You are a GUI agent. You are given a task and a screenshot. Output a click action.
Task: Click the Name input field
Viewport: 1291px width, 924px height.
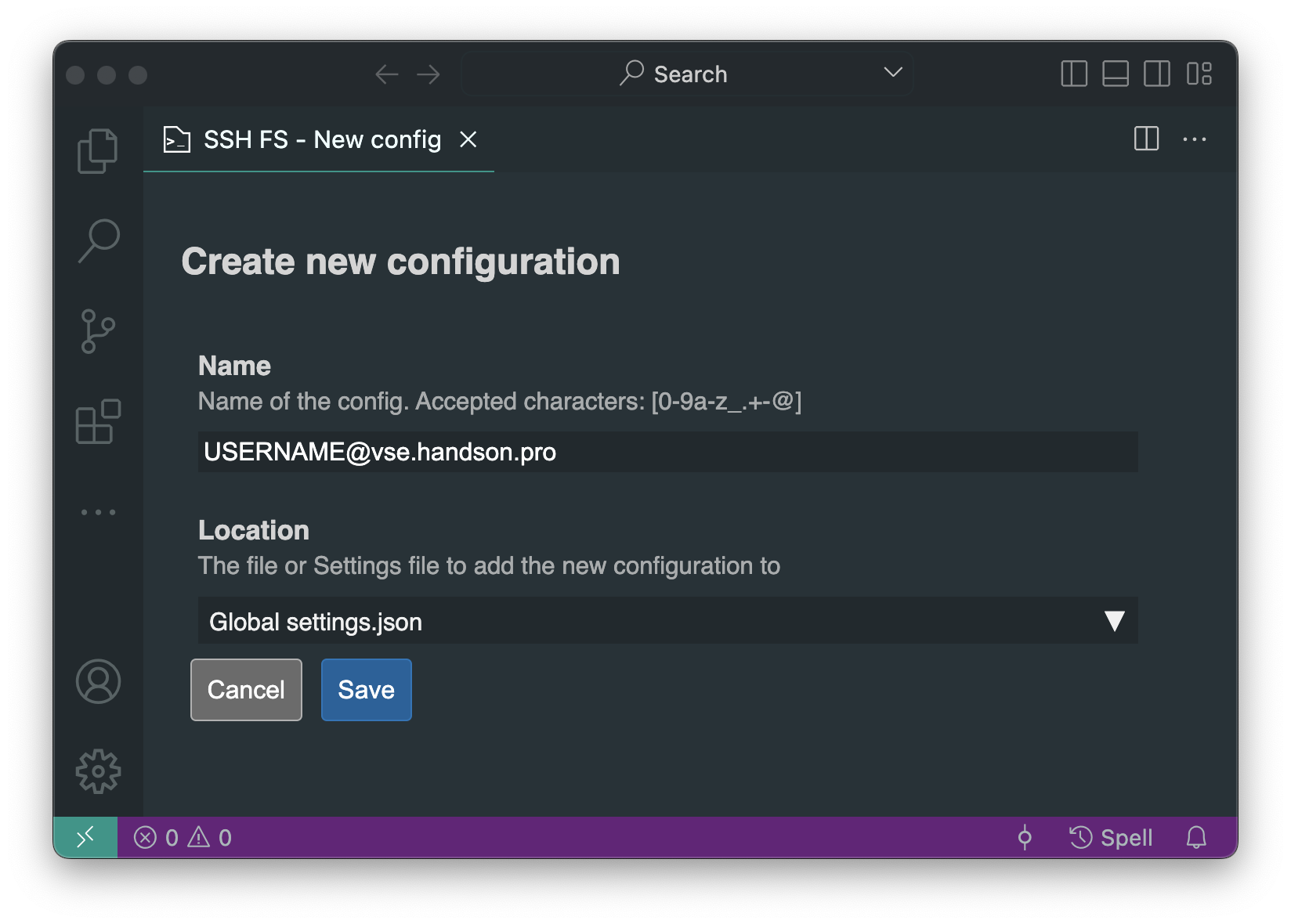click(x=667, y=452)
